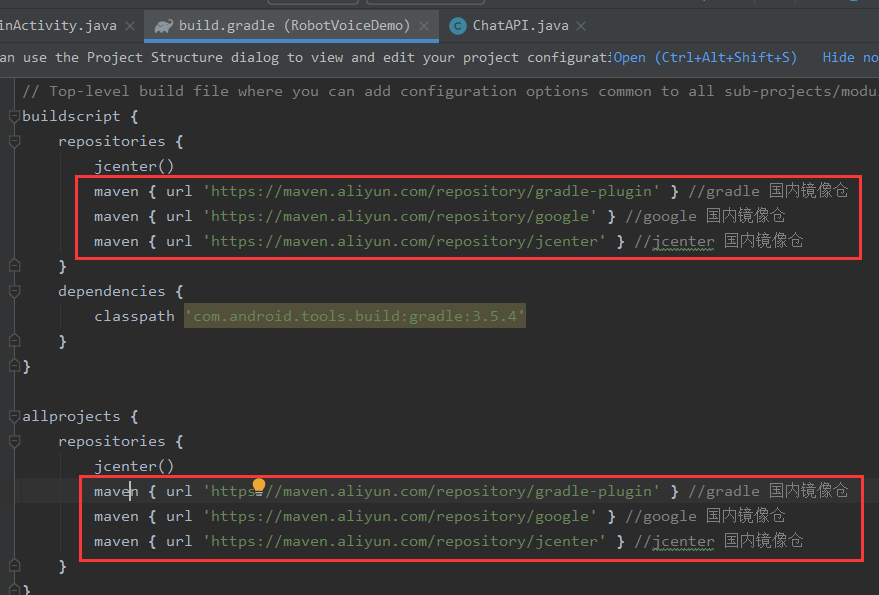Screen dimensions: 879x595
Task: Click fold end marker closing allprojects repositories
Action: 15,566
